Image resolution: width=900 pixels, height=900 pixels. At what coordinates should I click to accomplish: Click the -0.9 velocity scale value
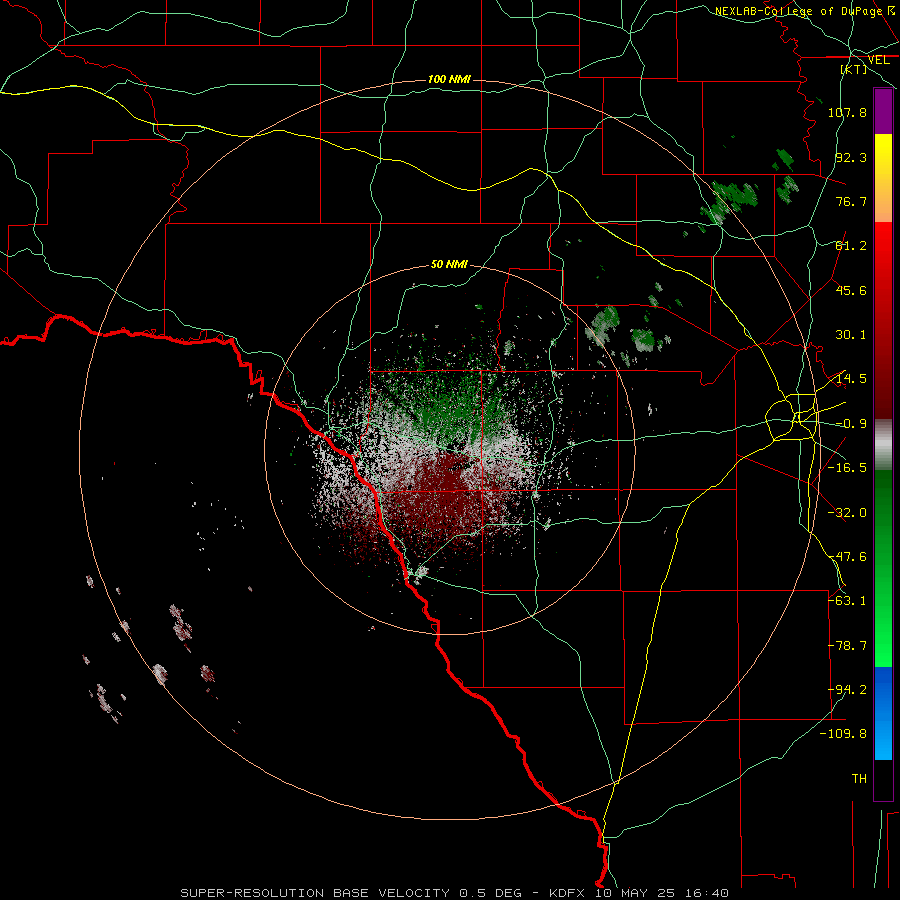click(851, 424)
